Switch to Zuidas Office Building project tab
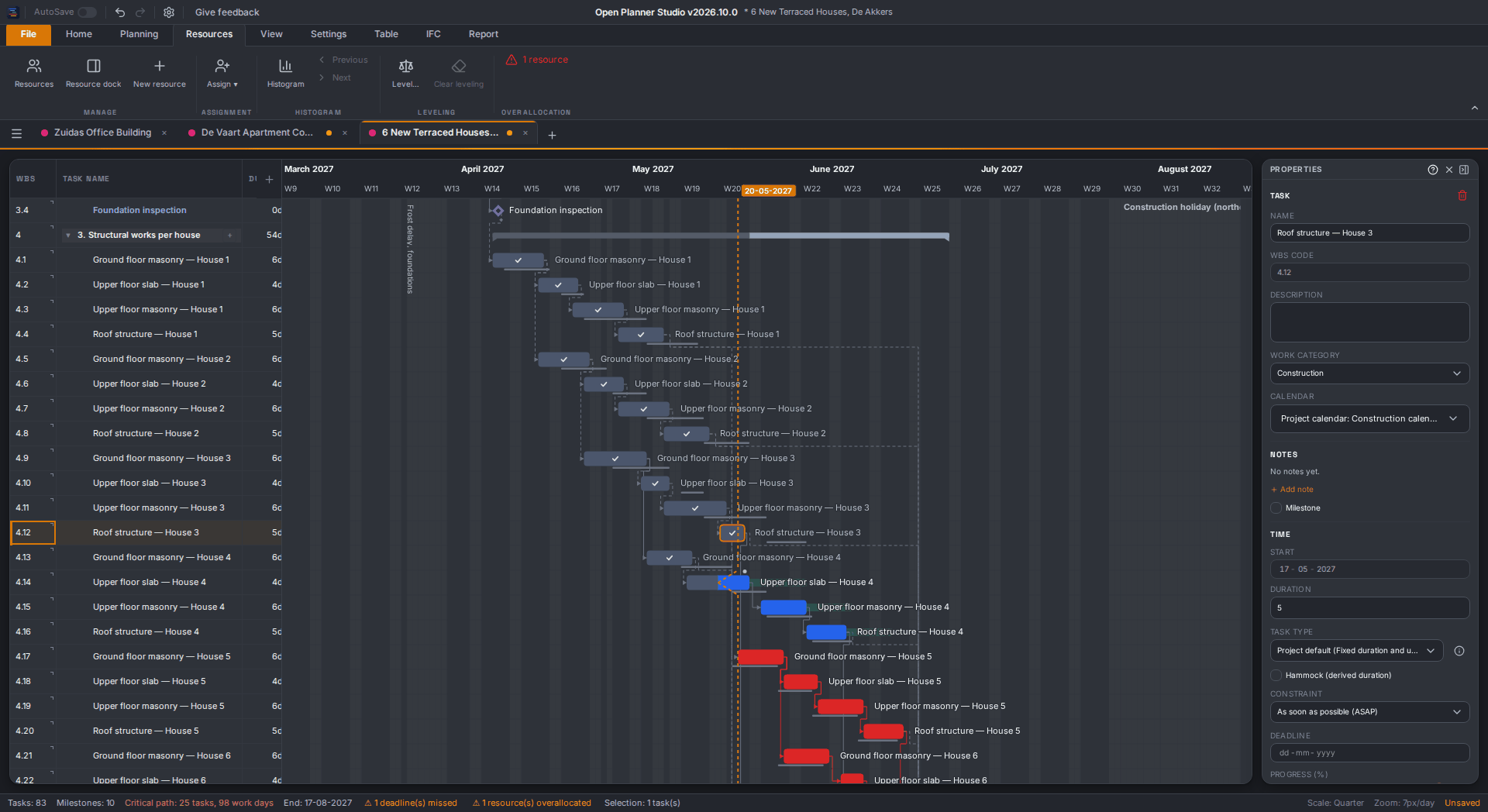The image size is (1488, 812). coord(102,133)
